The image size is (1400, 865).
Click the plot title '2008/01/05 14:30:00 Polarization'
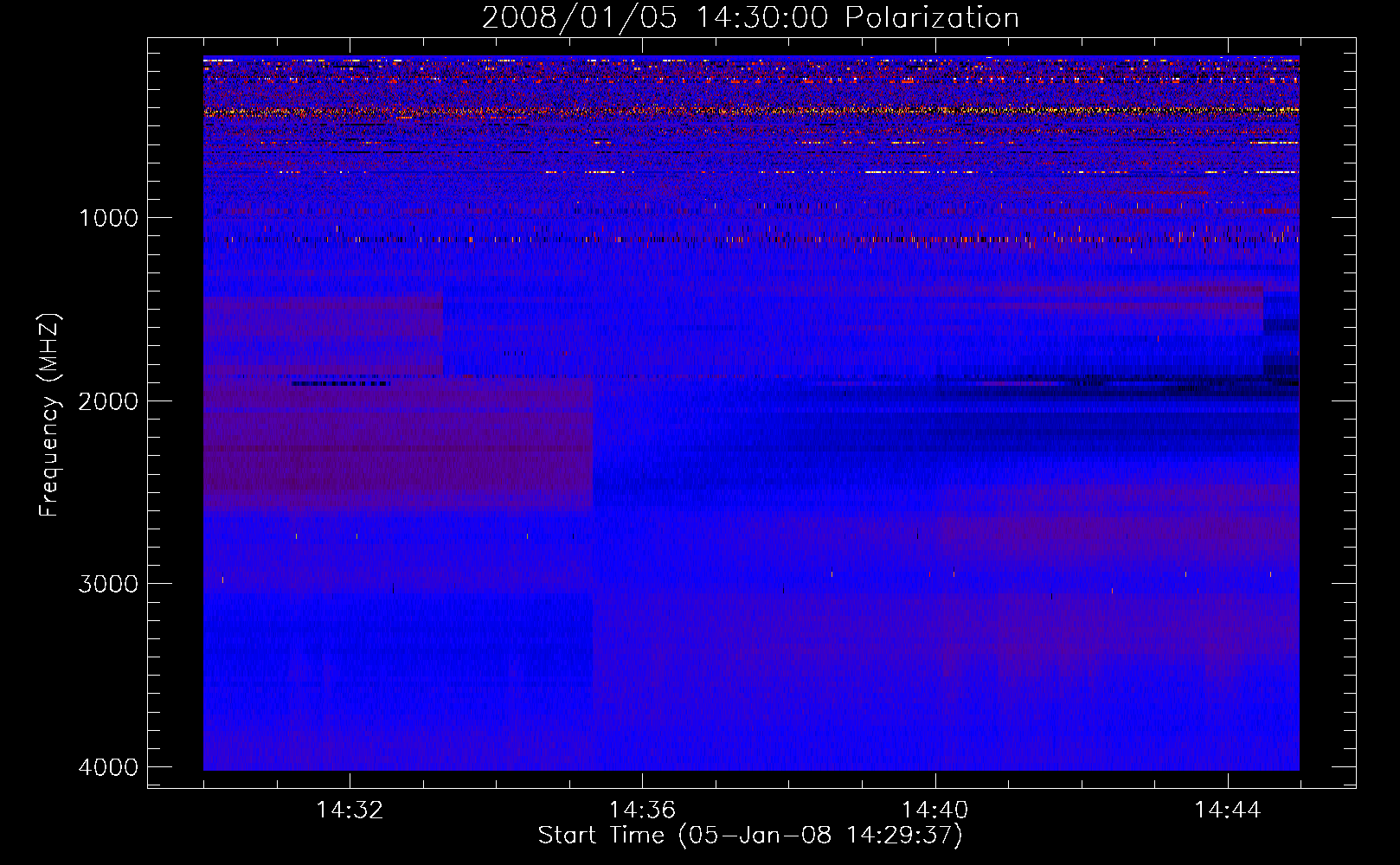click(750, 18)
